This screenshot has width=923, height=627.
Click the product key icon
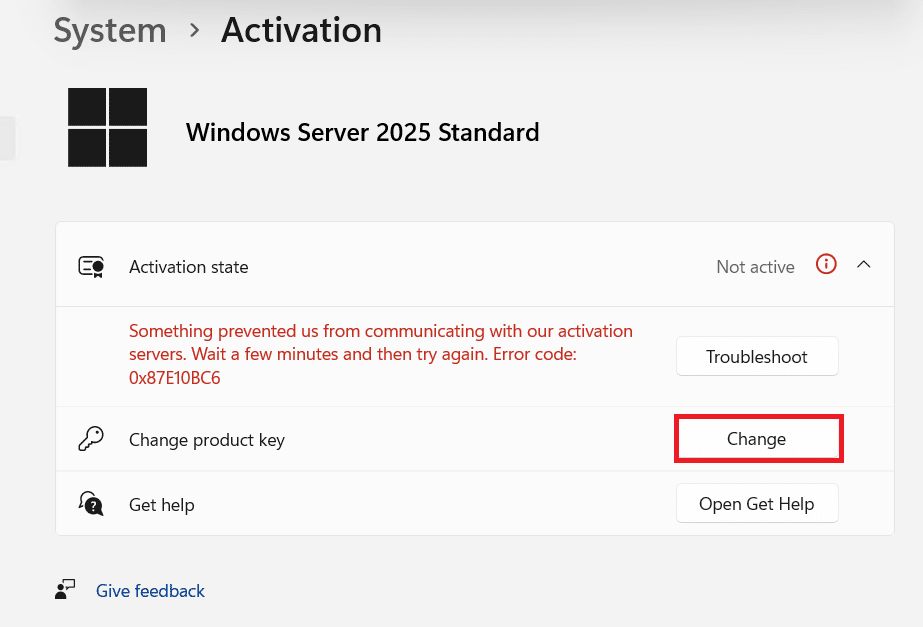(x=90, y=439)
